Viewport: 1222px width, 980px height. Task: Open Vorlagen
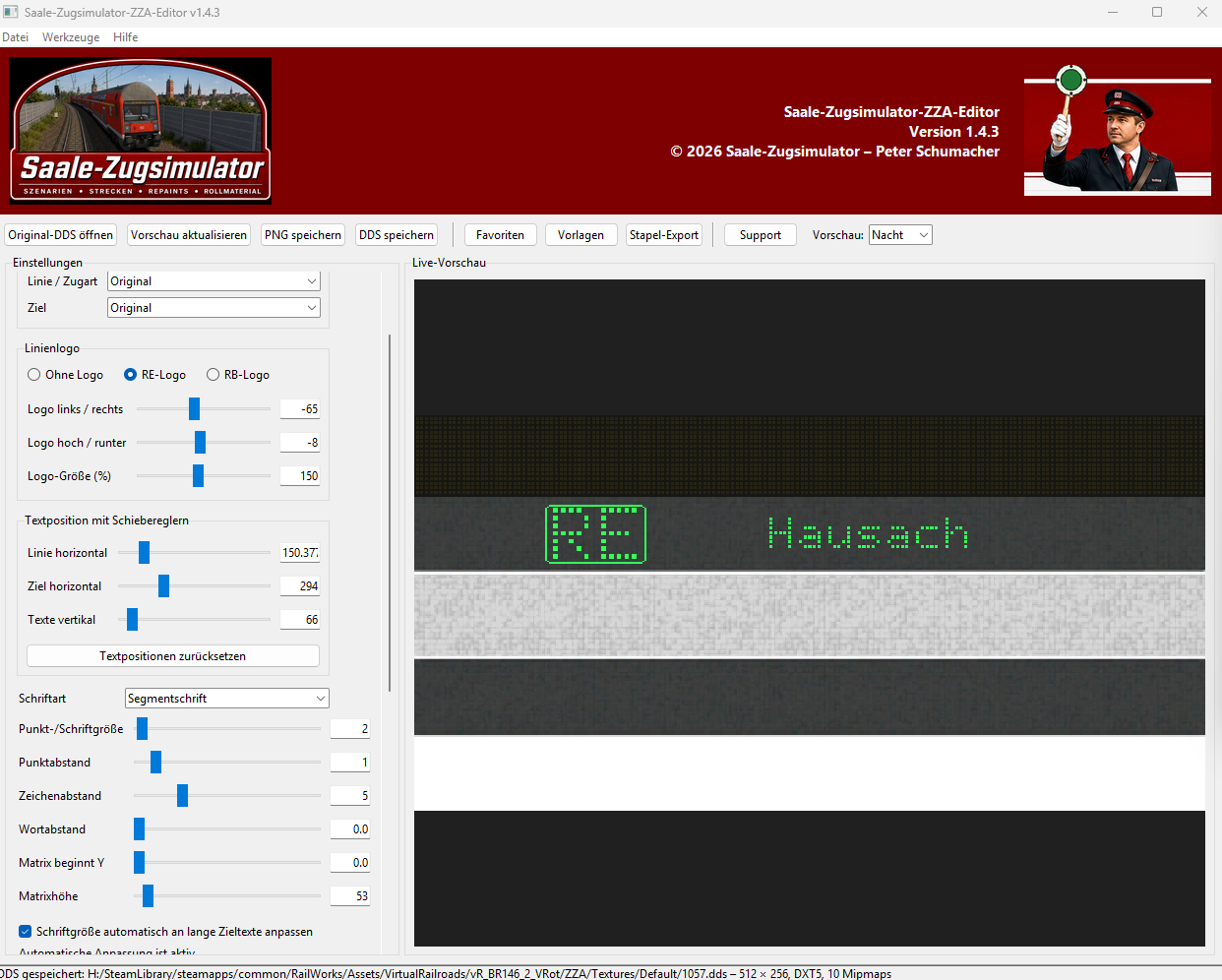pos(581,235)
